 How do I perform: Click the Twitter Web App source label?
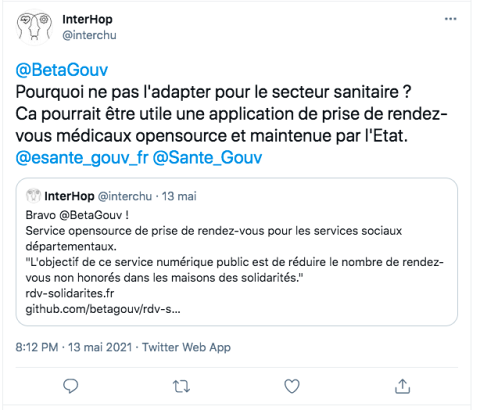(186, 347)
